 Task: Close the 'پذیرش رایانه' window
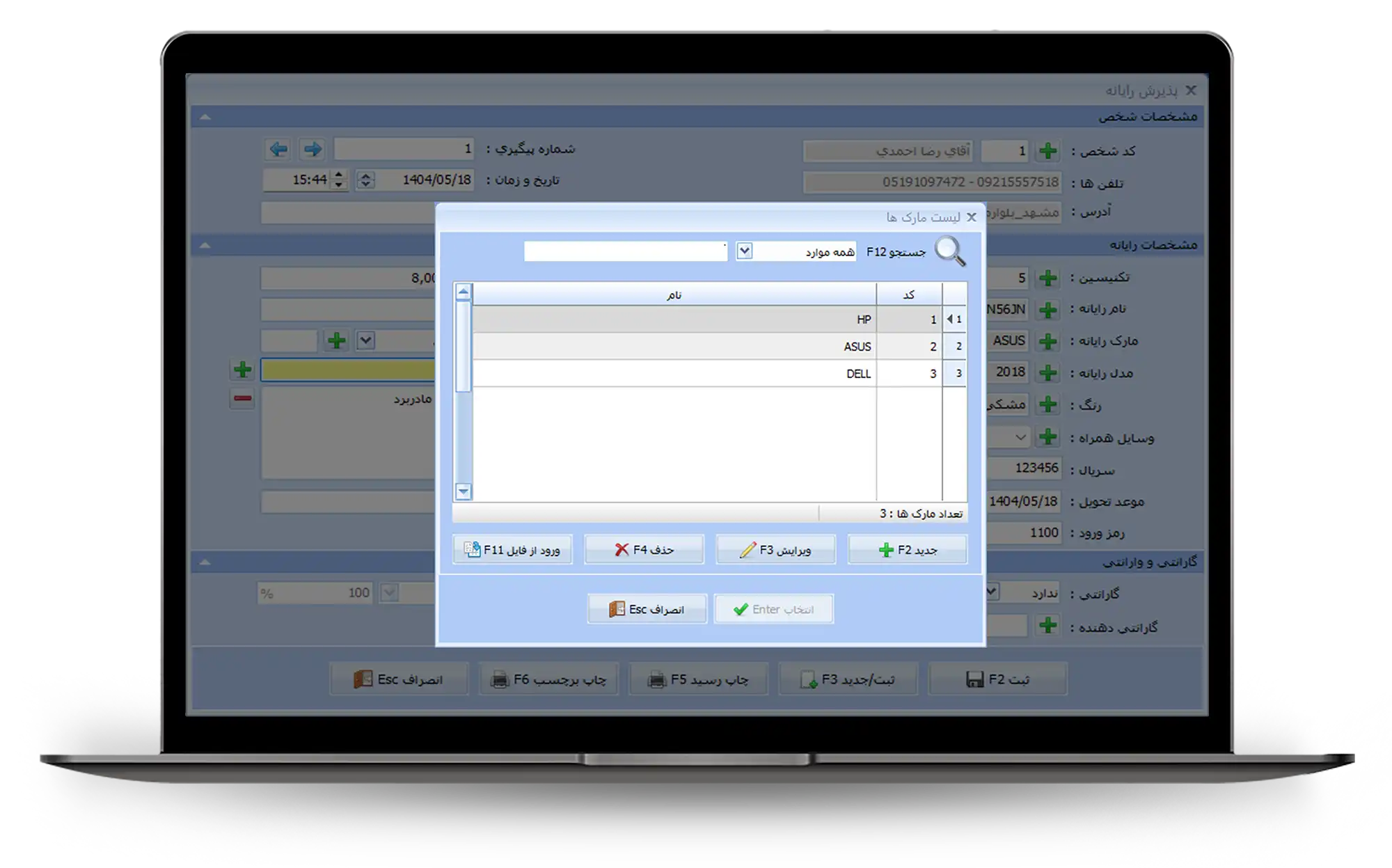point(1191,90)
